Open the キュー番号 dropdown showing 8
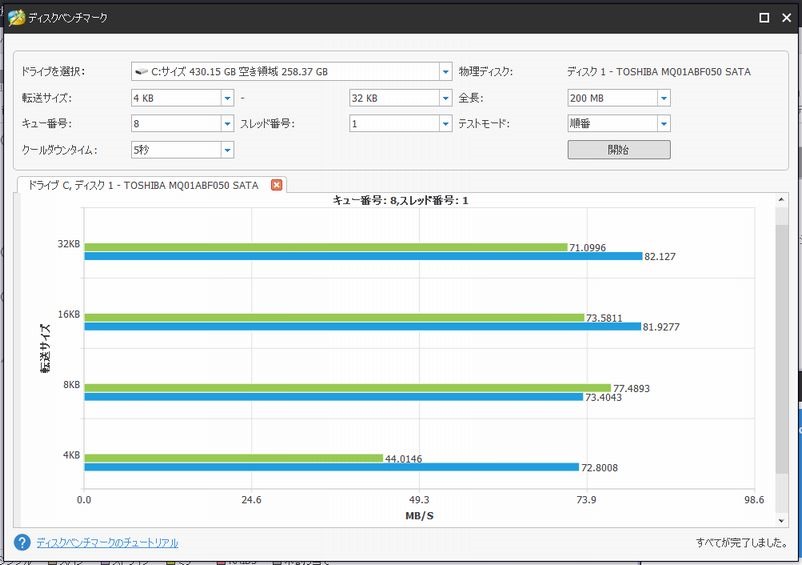The width and height of the screenshot is (802, 565). [227, 124]
